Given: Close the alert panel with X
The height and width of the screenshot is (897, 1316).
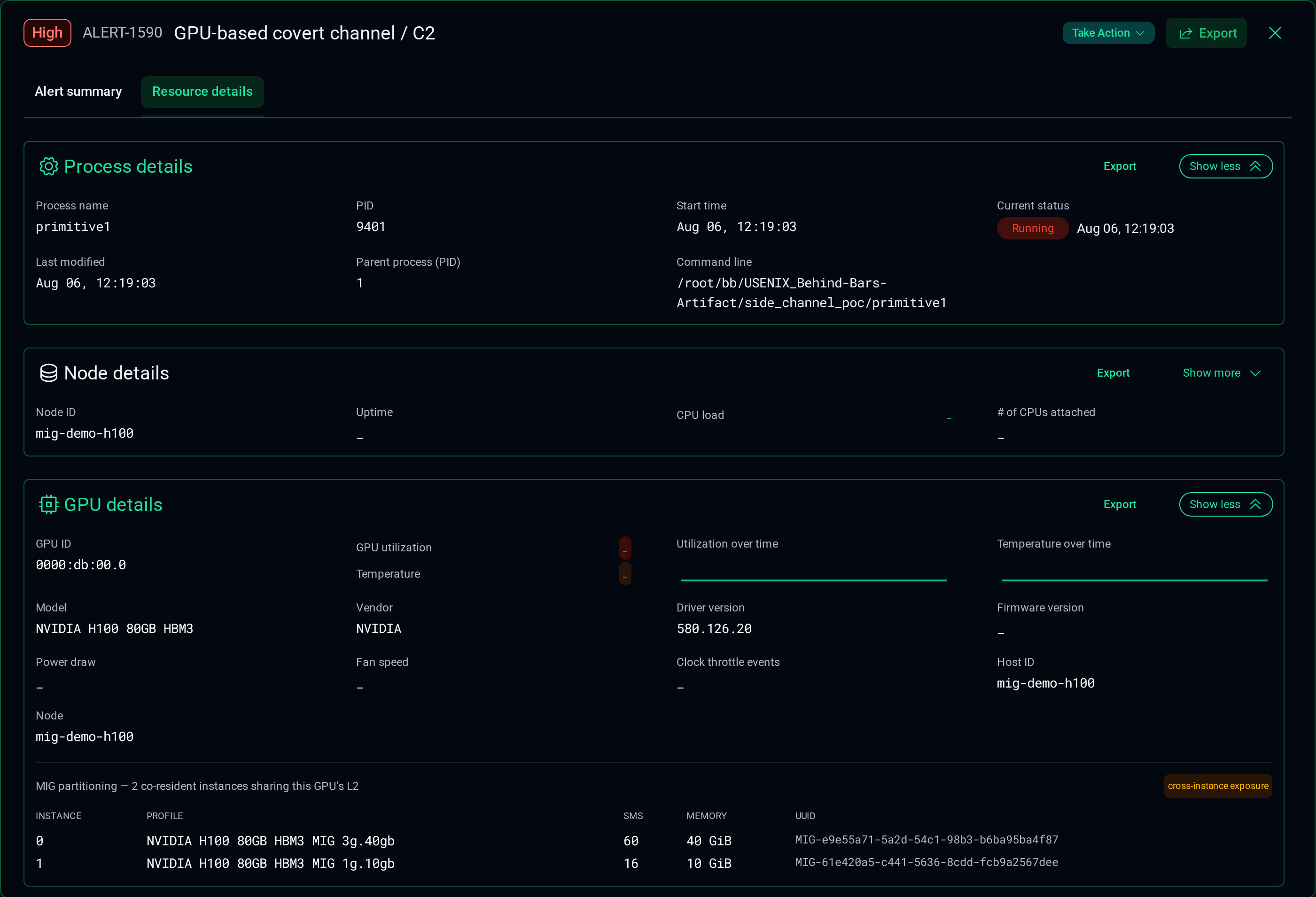Looking at the screenshot, I should point(1275,33).
